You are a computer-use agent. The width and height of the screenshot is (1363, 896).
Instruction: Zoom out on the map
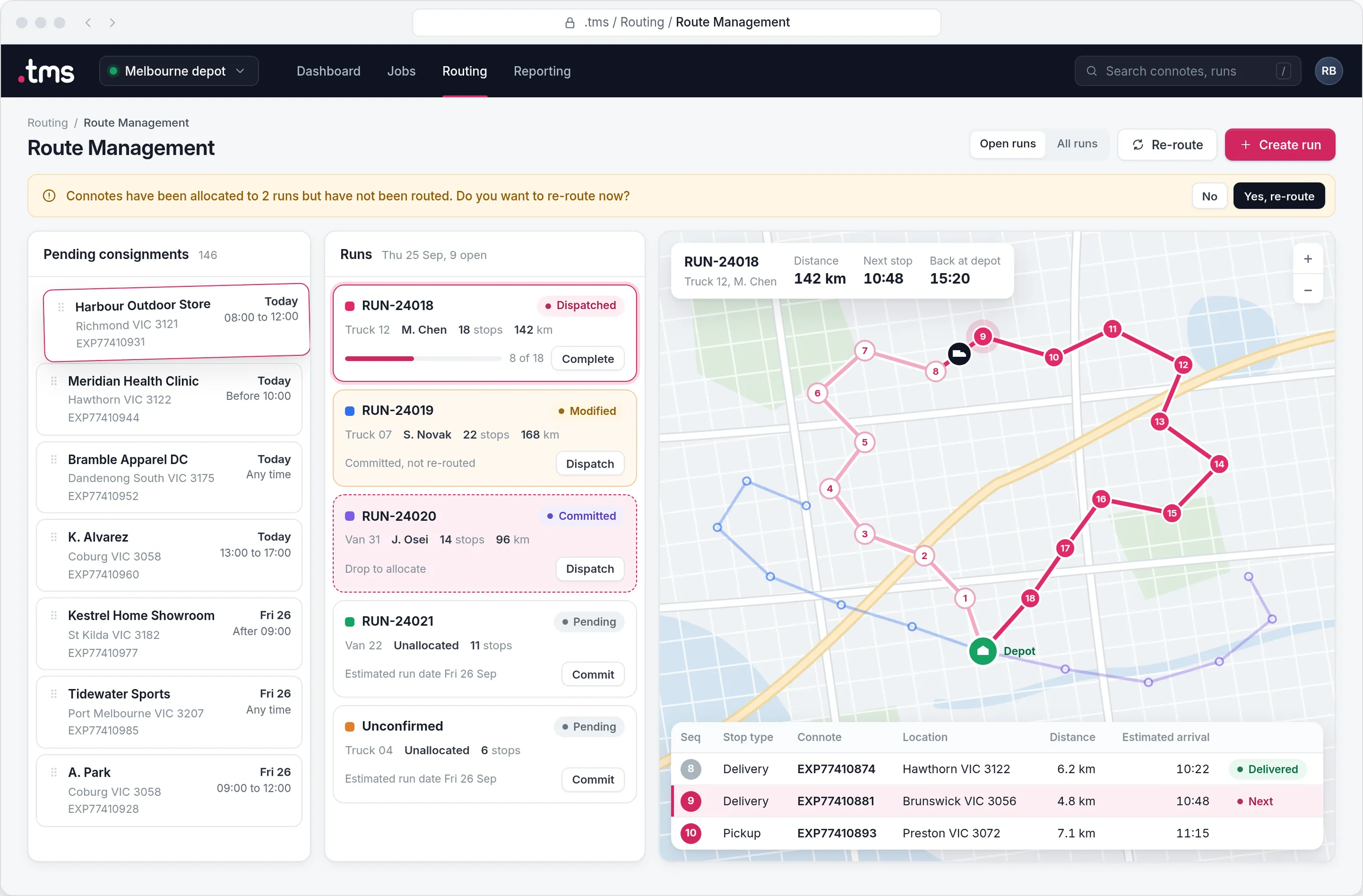[x=1308, y=290]
